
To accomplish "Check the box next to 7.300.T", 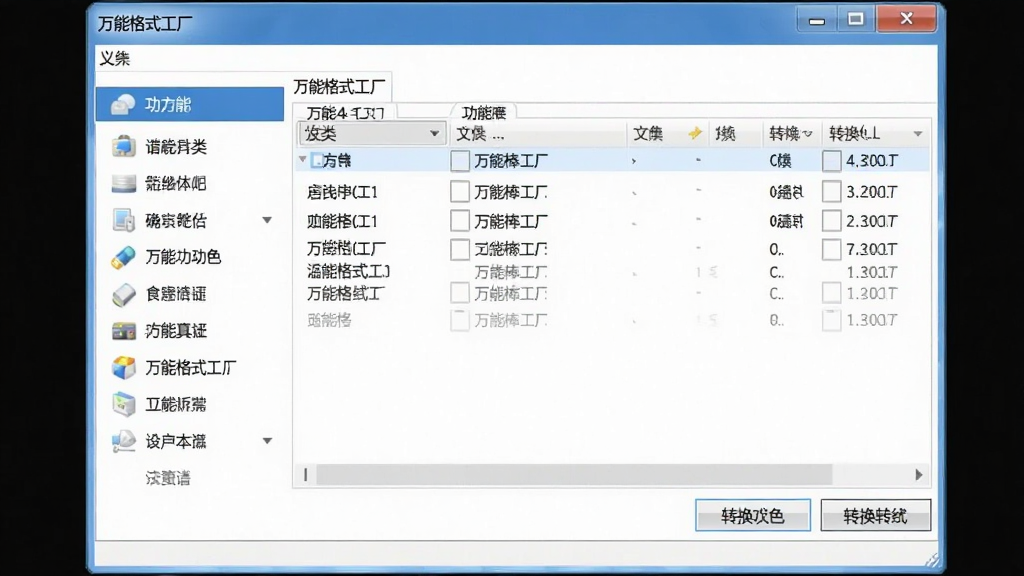I will [x=831, y=249].
